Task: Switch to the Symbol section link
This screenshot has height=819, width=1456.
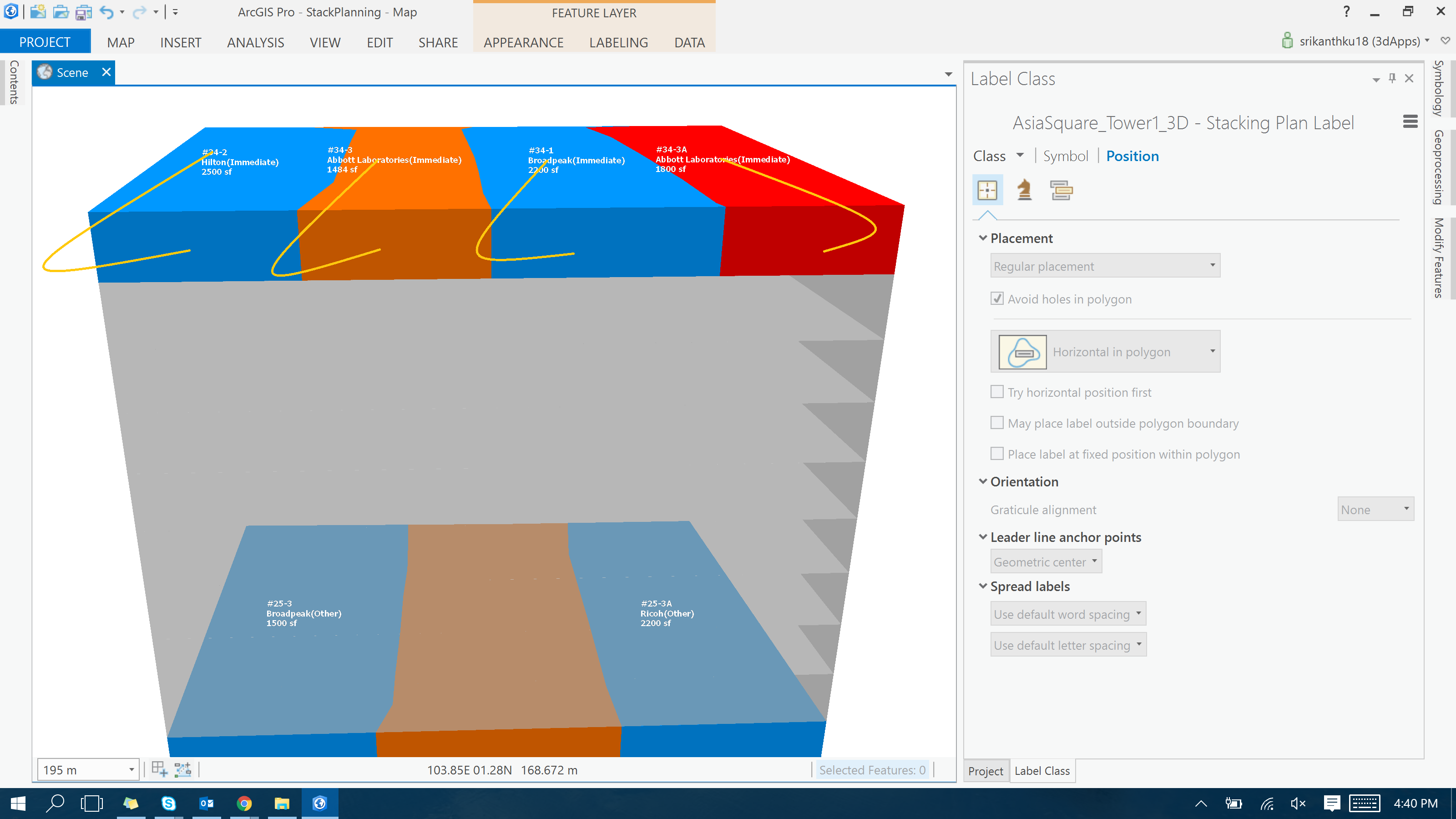Action: click(x=1065, y=156)
